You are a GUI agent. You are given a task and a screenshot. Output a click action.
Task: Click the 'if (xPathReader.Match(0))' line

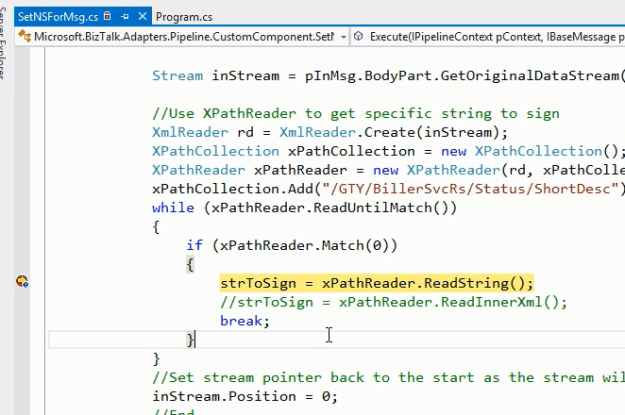[x=292, y=245]
